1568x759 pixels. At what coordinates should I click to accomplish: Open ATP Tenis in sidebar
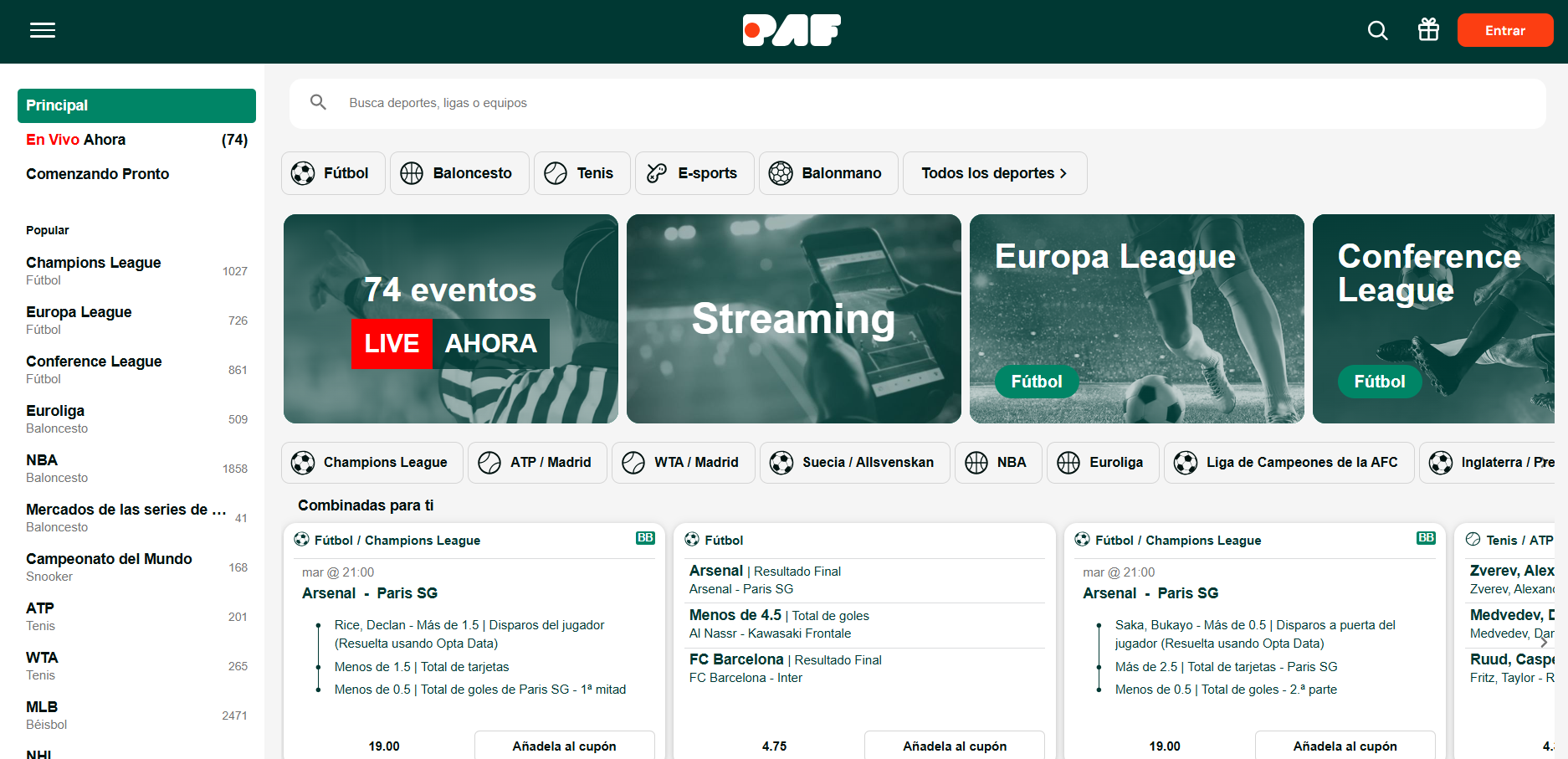coord(136,616)
